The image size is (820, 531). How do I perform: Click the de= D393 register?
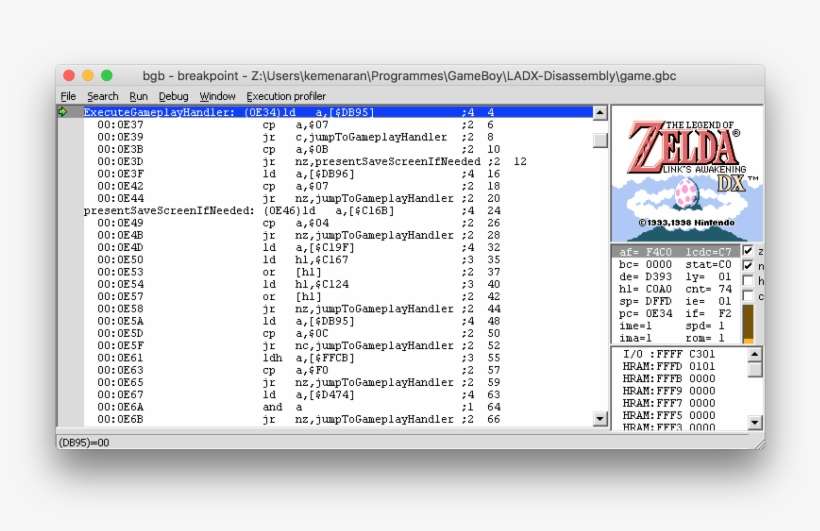645,277
